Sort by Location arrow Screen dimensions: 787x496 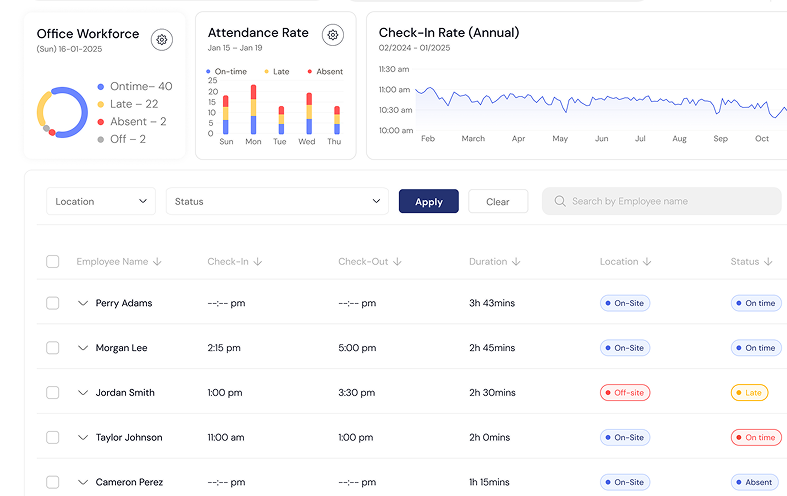pyautogui.click(x=647, y=262)
